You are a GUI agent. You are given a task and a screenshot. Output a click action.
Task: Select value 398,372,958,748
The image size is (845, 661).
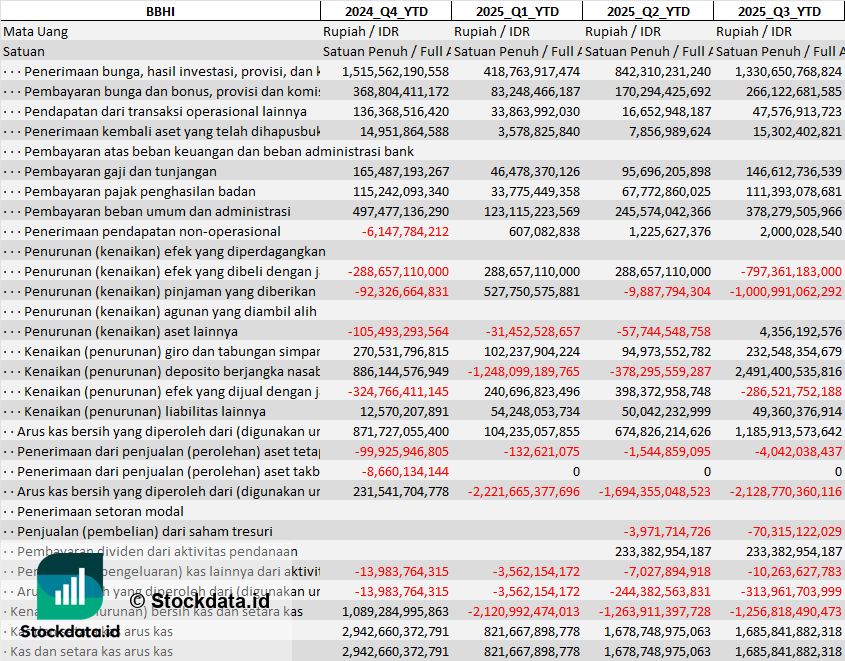[663, 392]
